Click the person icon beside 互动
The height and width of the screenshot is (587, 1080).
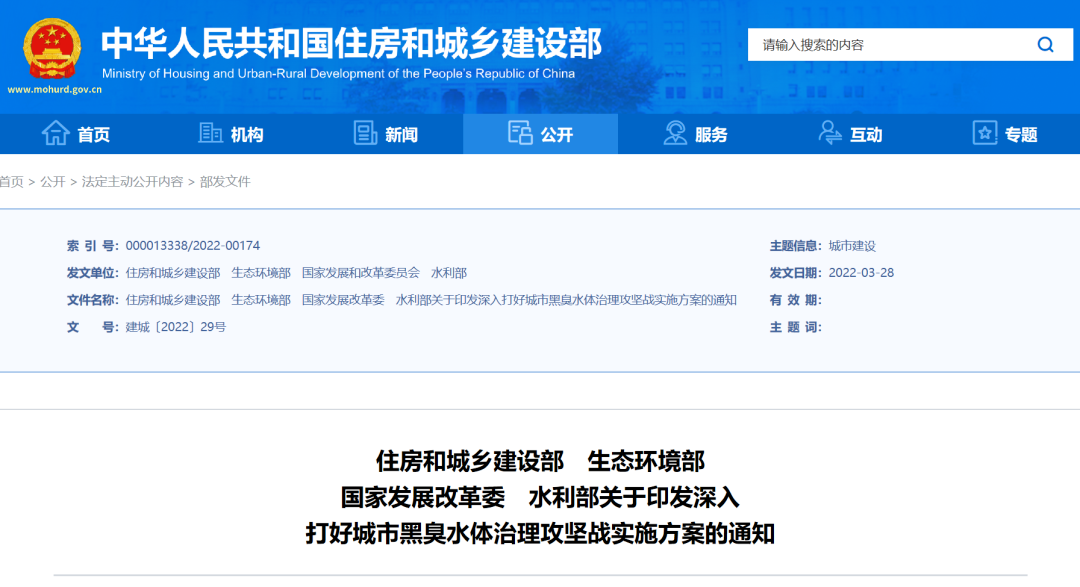pyautogui.click(x=830, y=133)
